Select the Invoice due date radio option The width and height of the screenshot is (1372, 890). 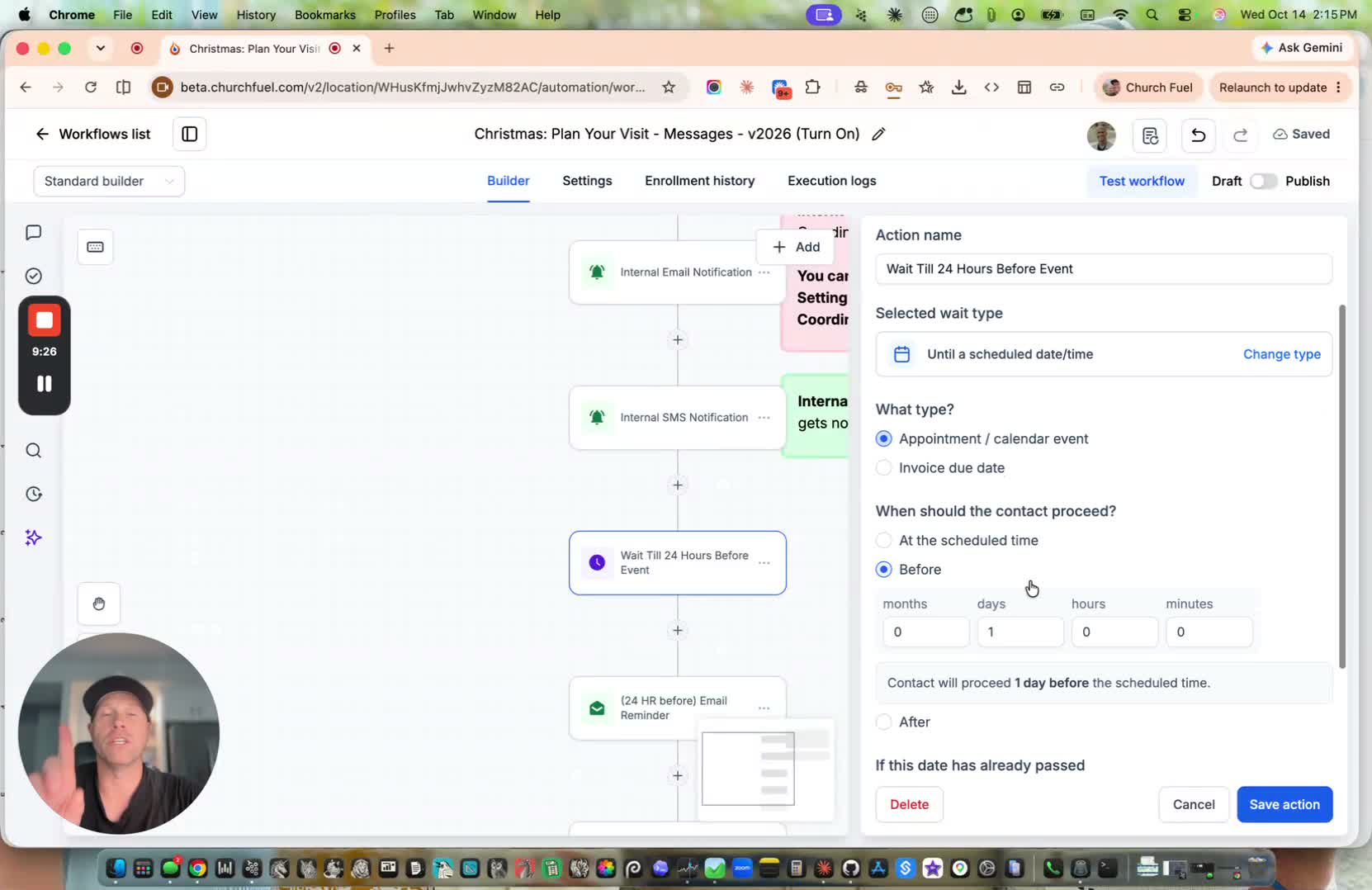883,467
